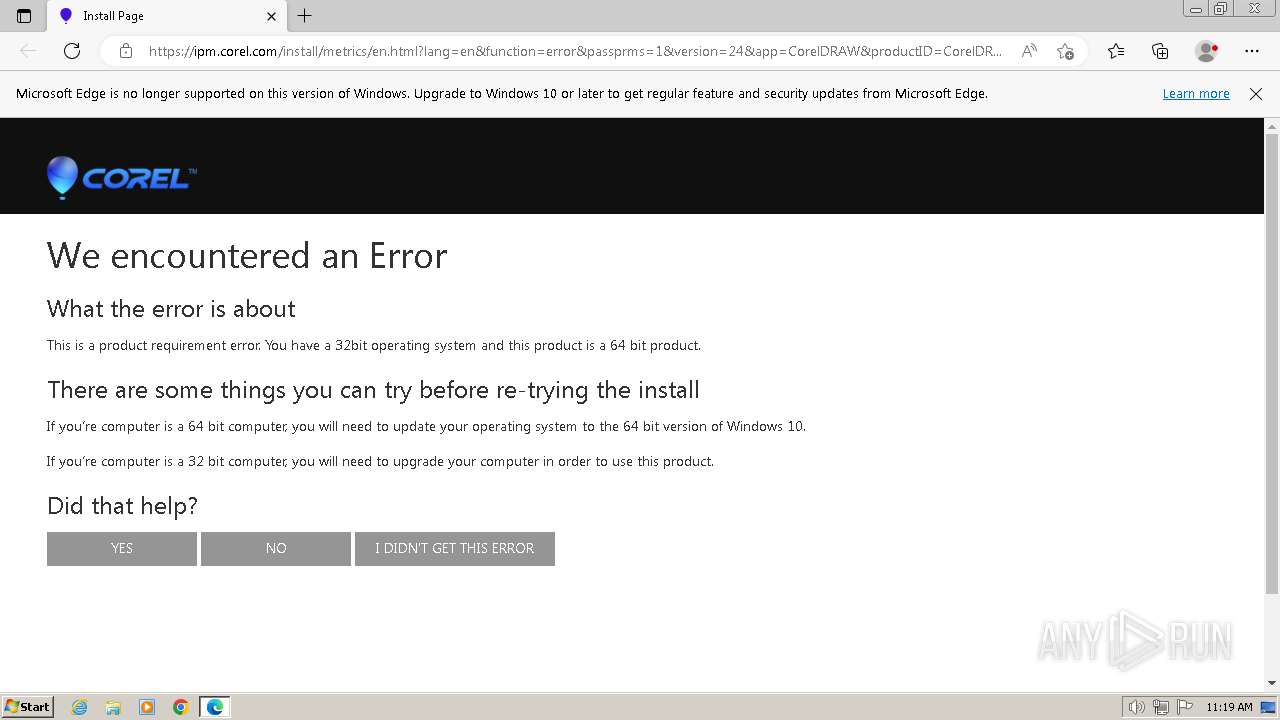The height and width of the screenshot is (720, 1280).
Task: Click the Did that help? heading
Action: coord(122,506)
